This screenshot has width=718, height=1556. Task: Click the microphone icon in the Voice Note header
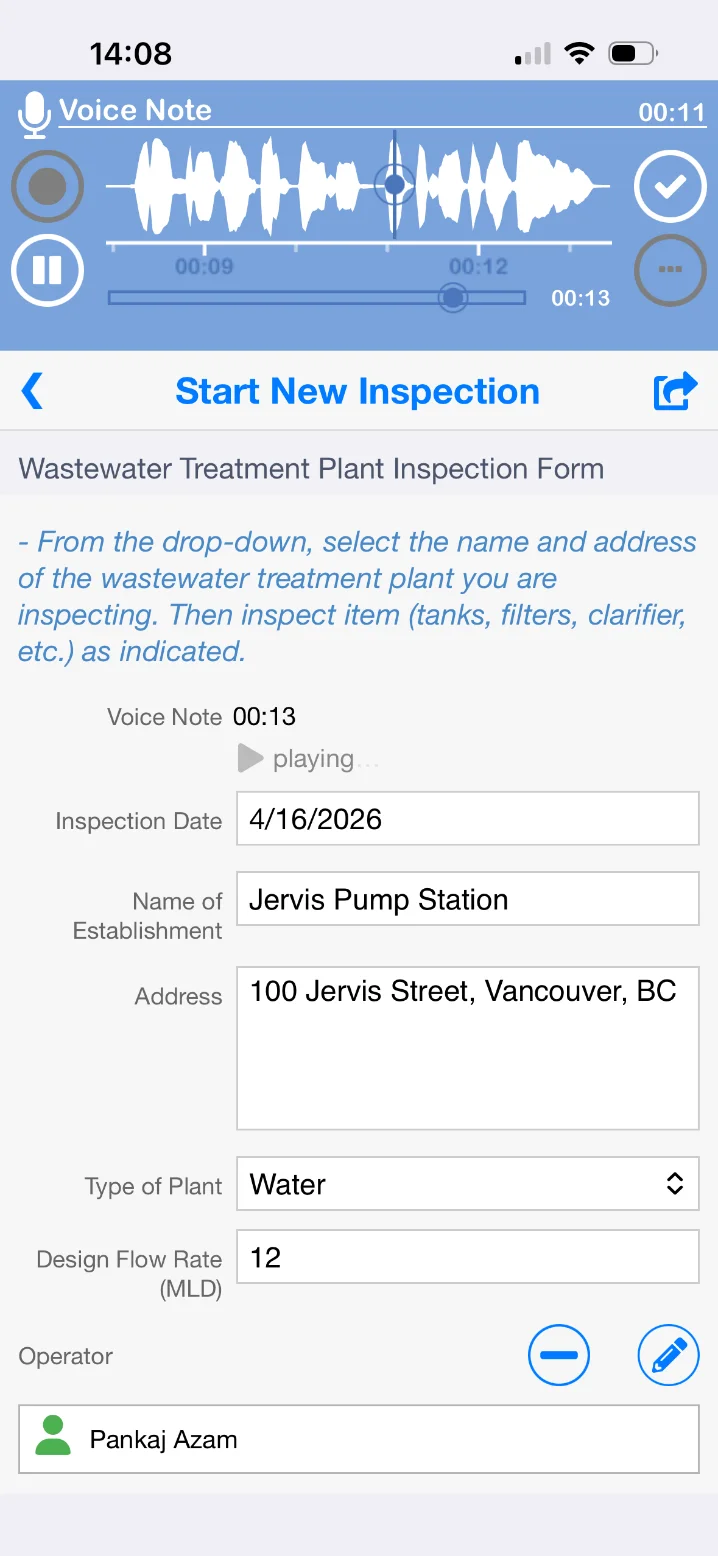point(33,112)
